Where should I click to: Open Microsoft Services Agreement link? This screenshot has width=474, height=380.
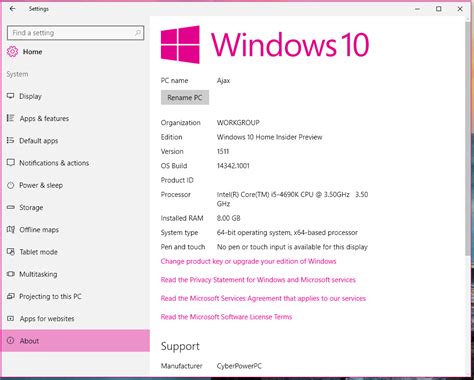[263, 298]
